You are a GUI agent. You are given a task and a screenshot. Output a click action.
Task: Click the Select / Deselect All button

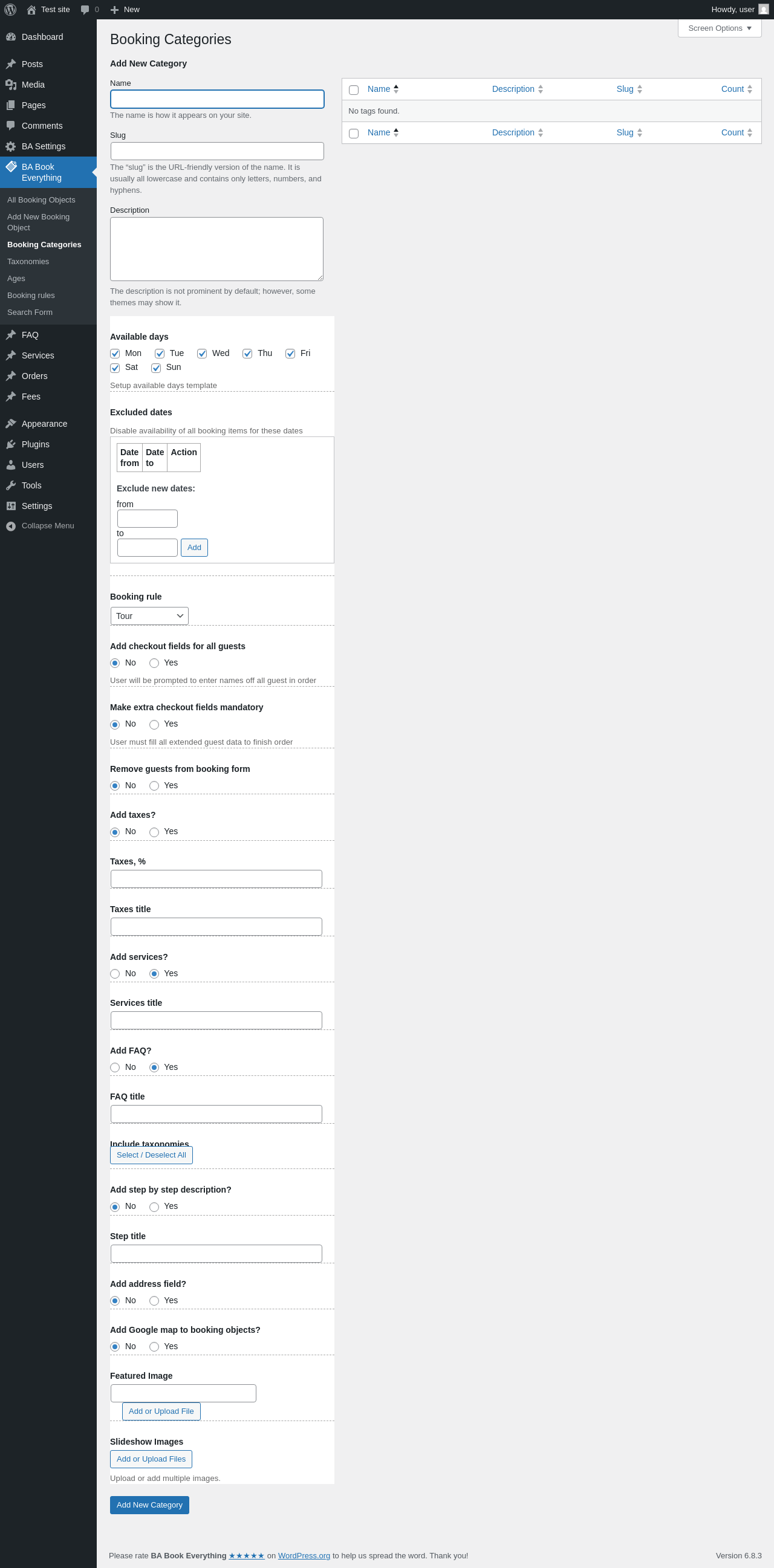point(151,1155)
